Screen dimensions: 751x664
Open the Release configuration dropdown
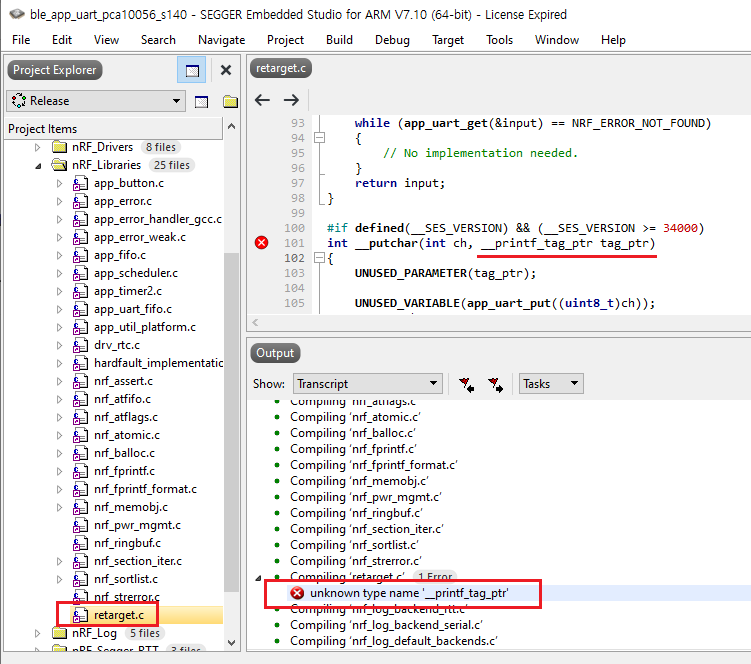[x=96, y=101]
